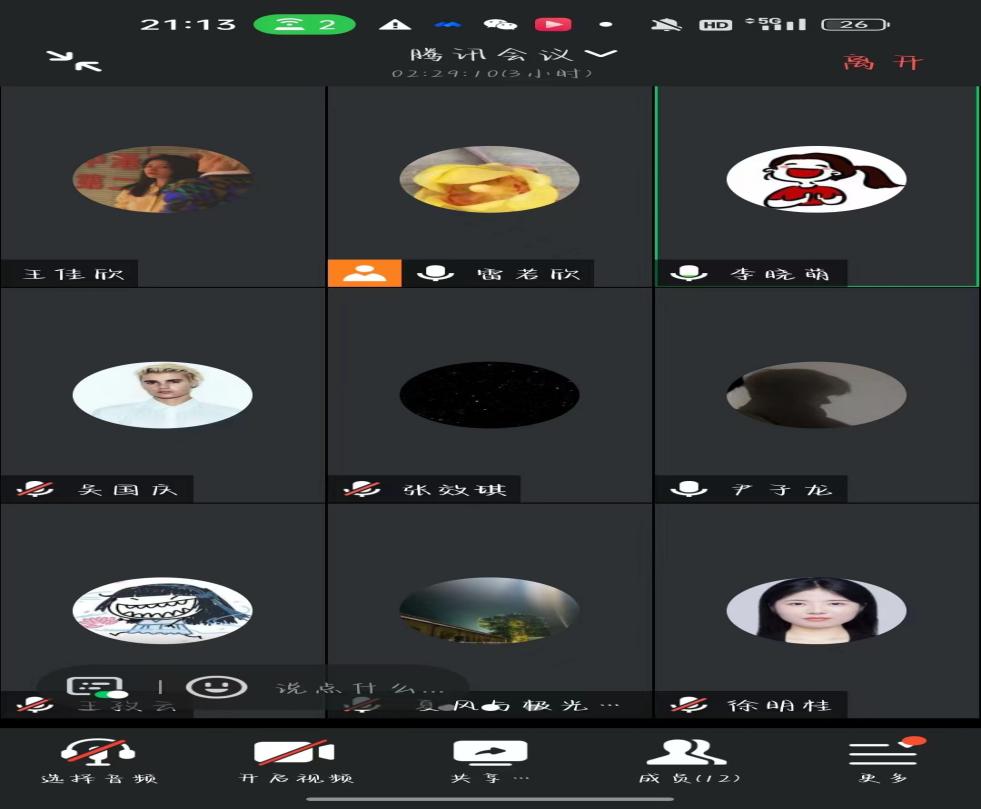The width and height of the screenshot is (981, 809).
Task: Click the name label 王佳欣
Action: click(x=73, y=274)
